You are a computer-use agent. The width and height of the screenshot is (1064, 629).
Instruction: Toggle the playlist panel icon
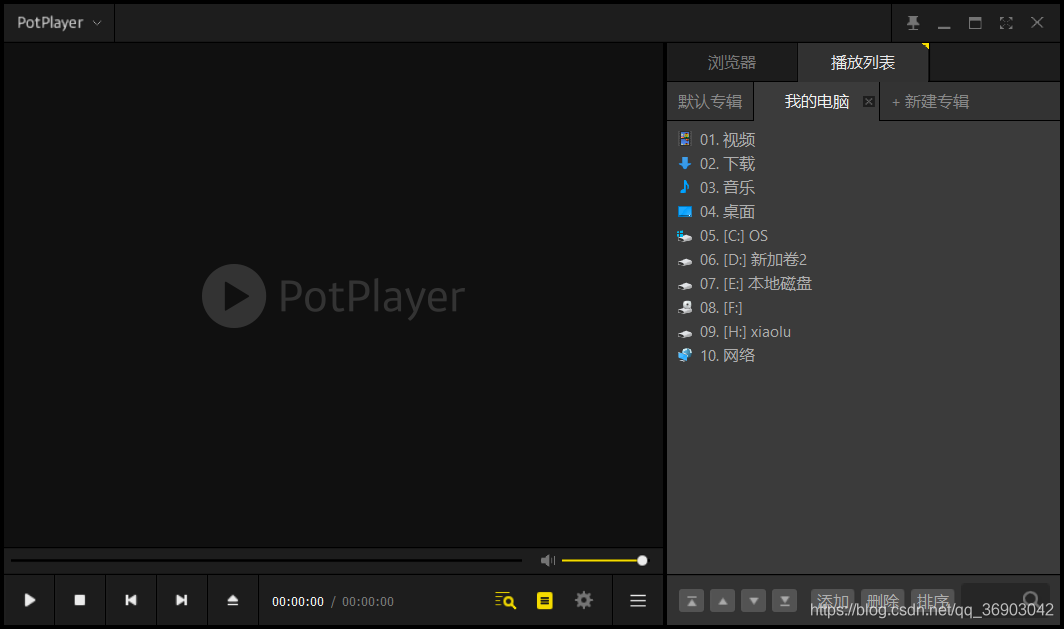(544, 600)
